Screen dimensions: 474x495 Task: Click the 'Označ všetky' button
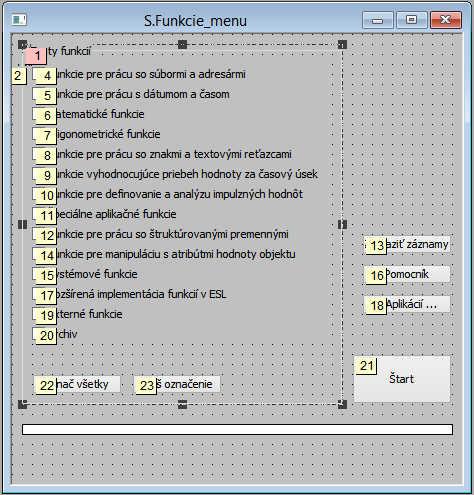pos(77,384)
